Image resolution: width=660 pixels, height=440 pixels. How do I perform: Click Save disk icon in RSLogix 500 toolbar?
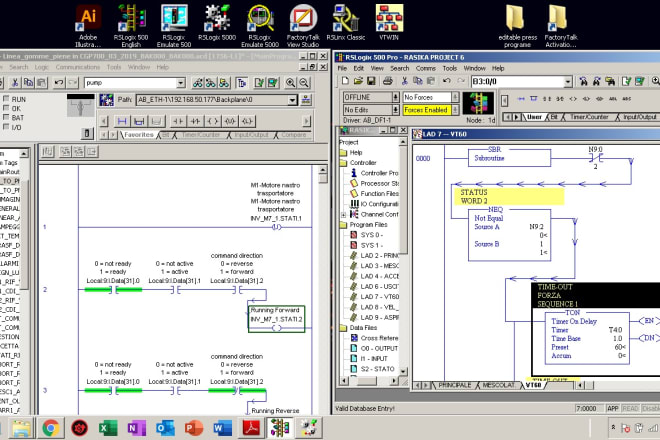point(371,81)
